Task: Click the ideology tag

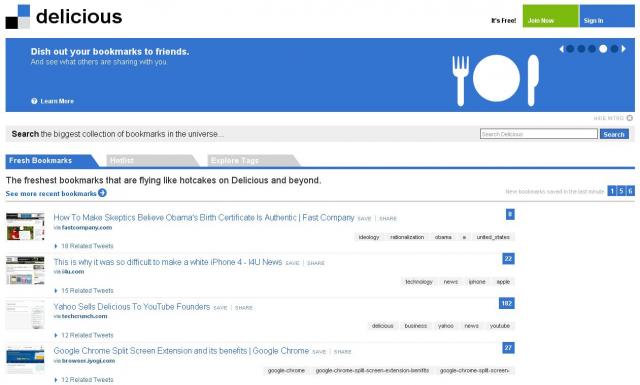Action: click(369, 237)
